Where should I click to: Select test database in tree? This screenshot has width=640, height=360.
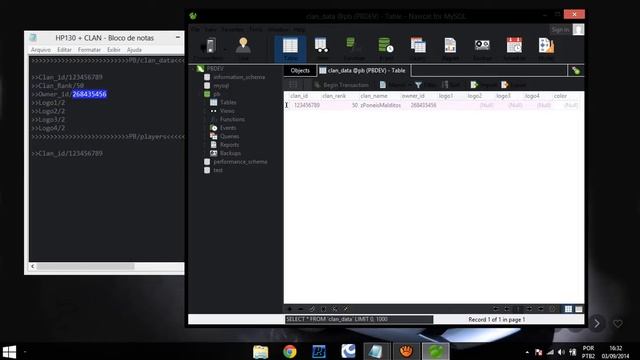[x=213, y=170]
